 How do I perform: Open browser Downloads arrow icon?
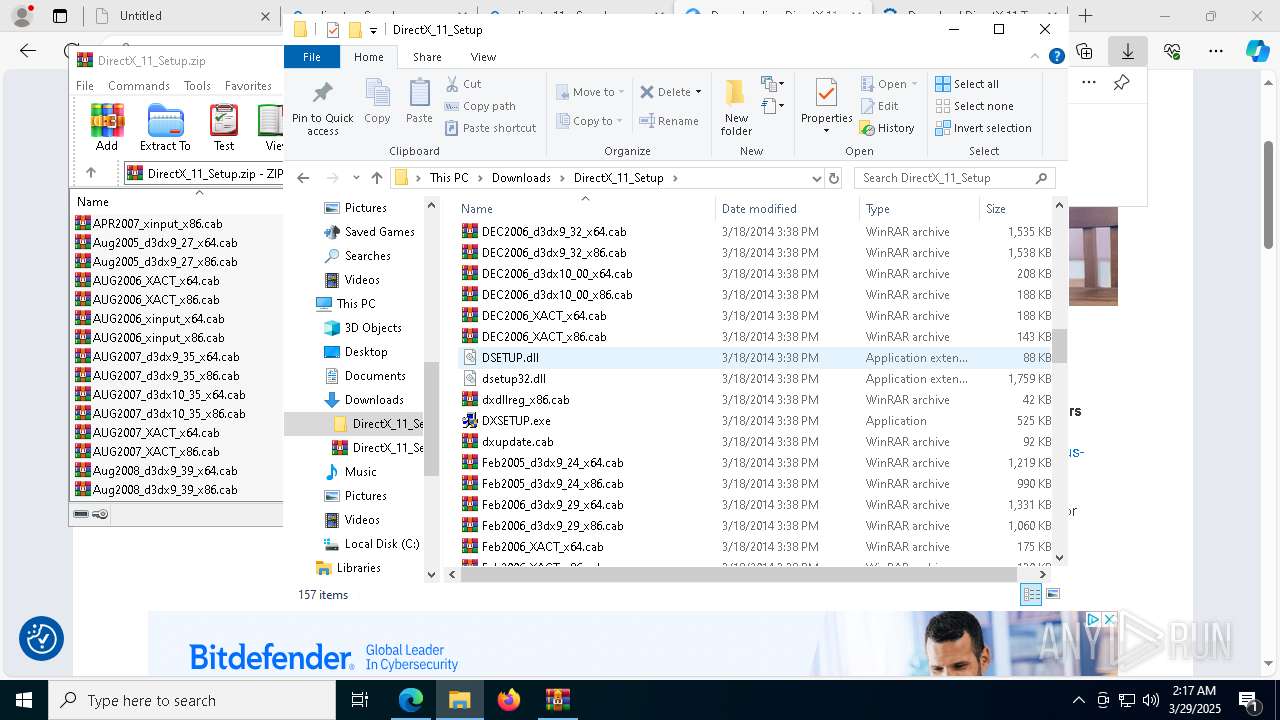pyautogui.click(x=1128, y=51)
